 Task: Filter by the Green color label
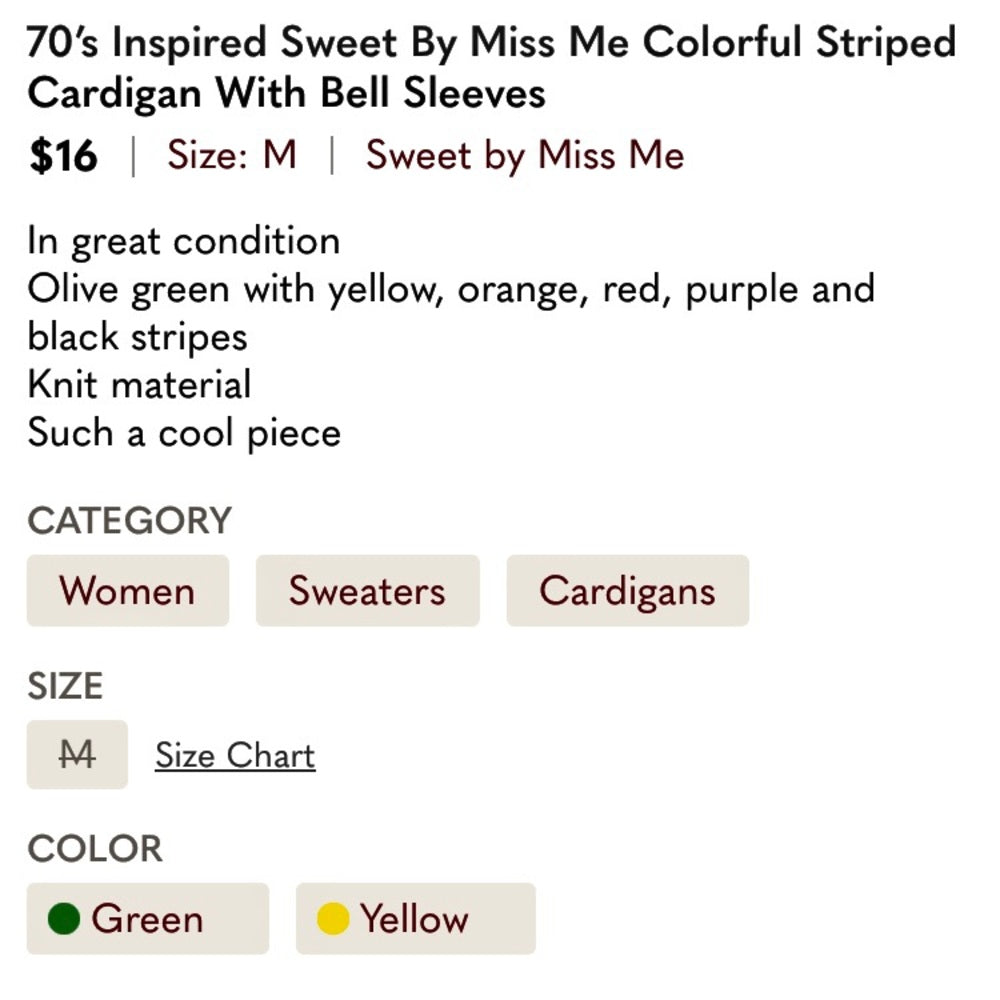coord(147,918)
